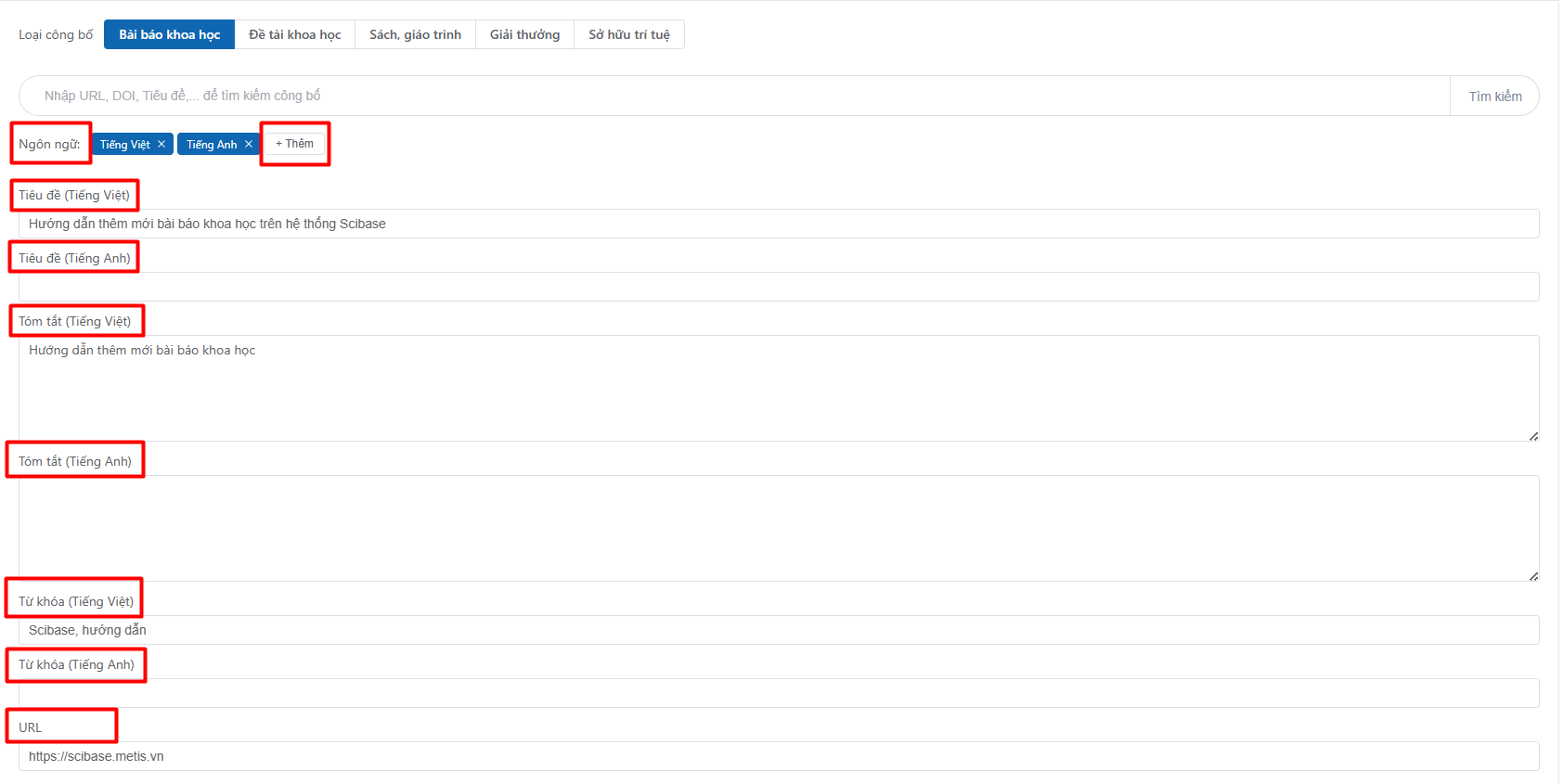Switch to Đề tài khoa học tab
This screenshot has height=784, width=1563.
[x=294, y=34]
